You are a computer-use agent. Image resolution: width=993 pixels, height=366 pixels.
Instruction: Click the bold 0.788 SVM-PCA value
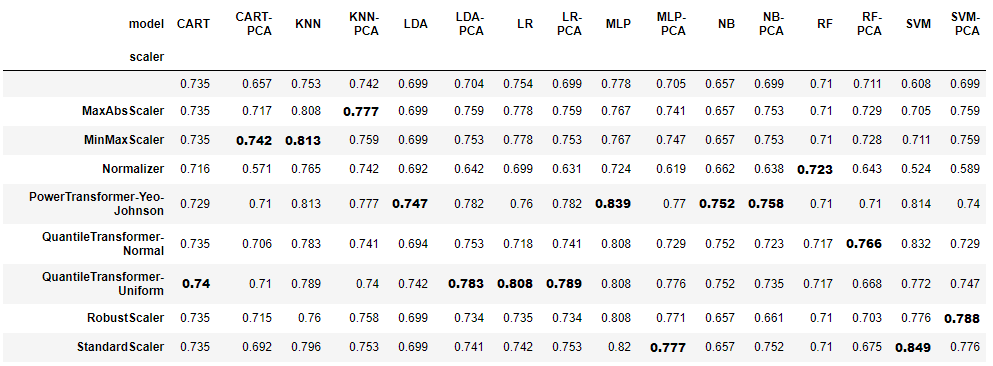click(965, 318)
